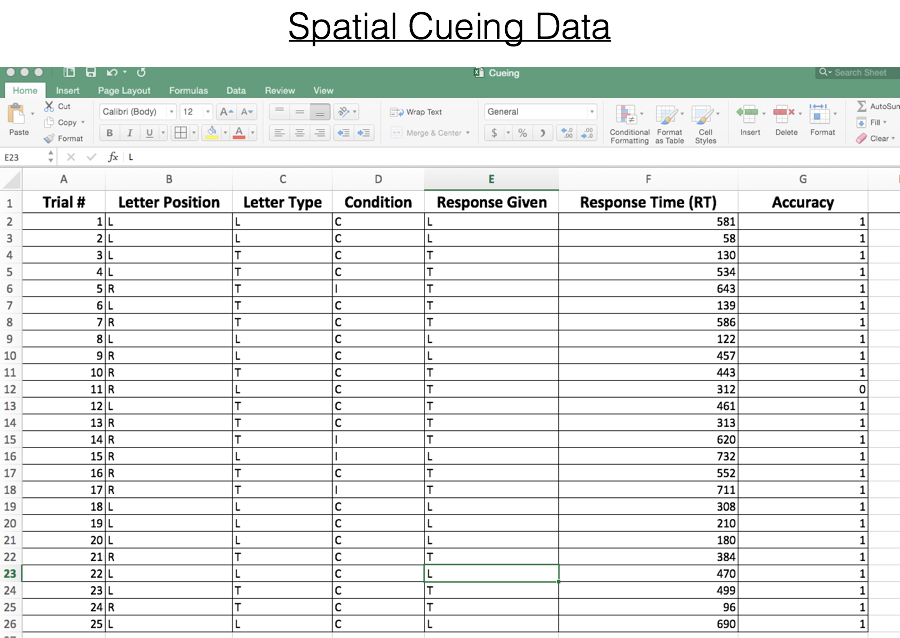The height and width of the screenshot is (638, 900).
Task: Switch to the Formulas tab
Action: click(188, 90)
